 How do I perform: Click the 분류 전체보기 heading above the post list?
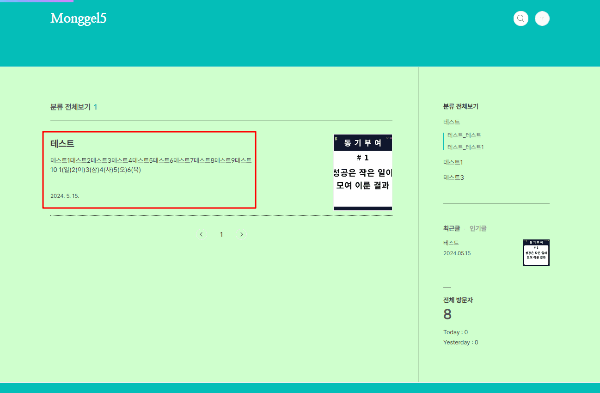[70, 107]
